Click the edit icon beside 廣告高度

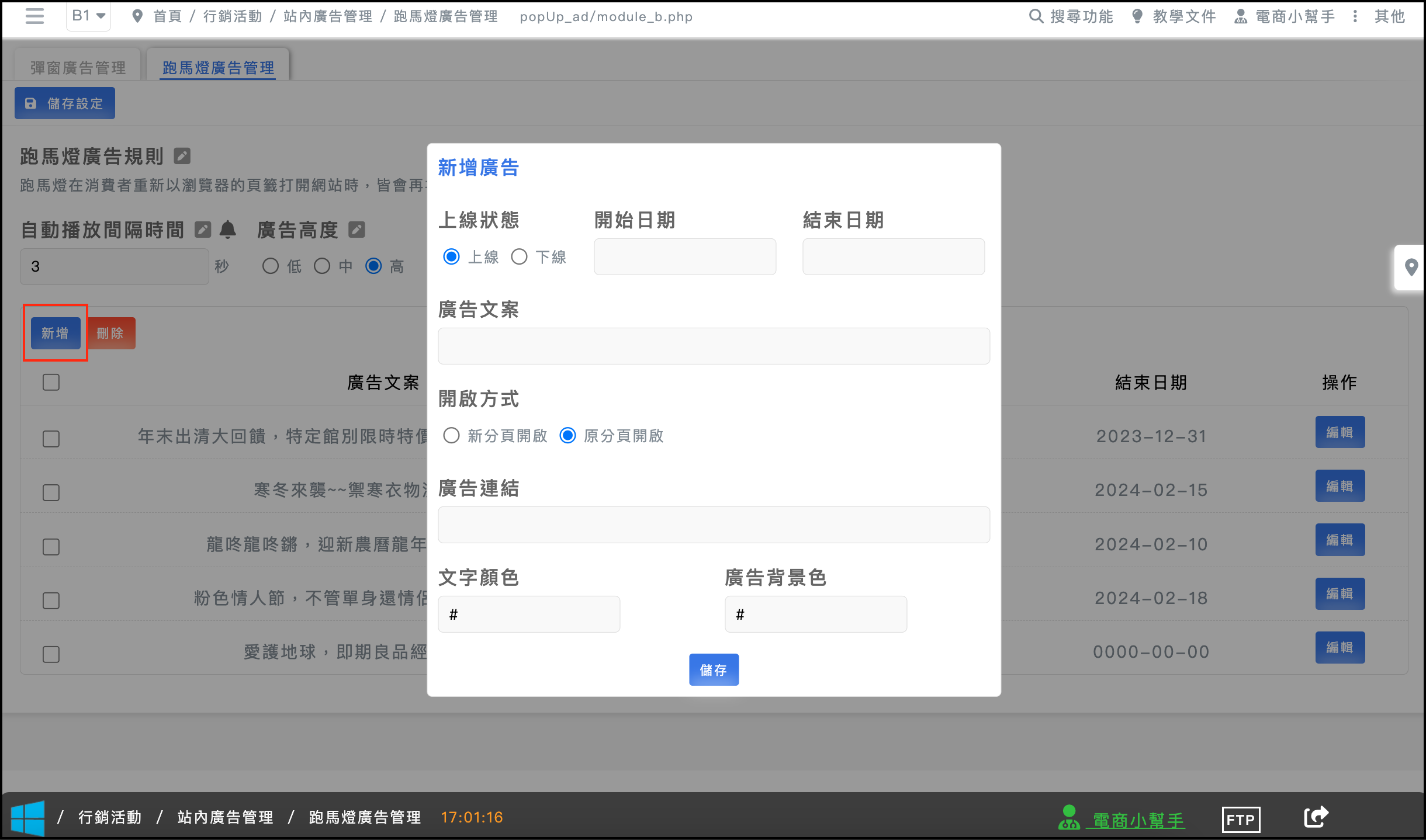pyautogui.click(x=356, y=230)
